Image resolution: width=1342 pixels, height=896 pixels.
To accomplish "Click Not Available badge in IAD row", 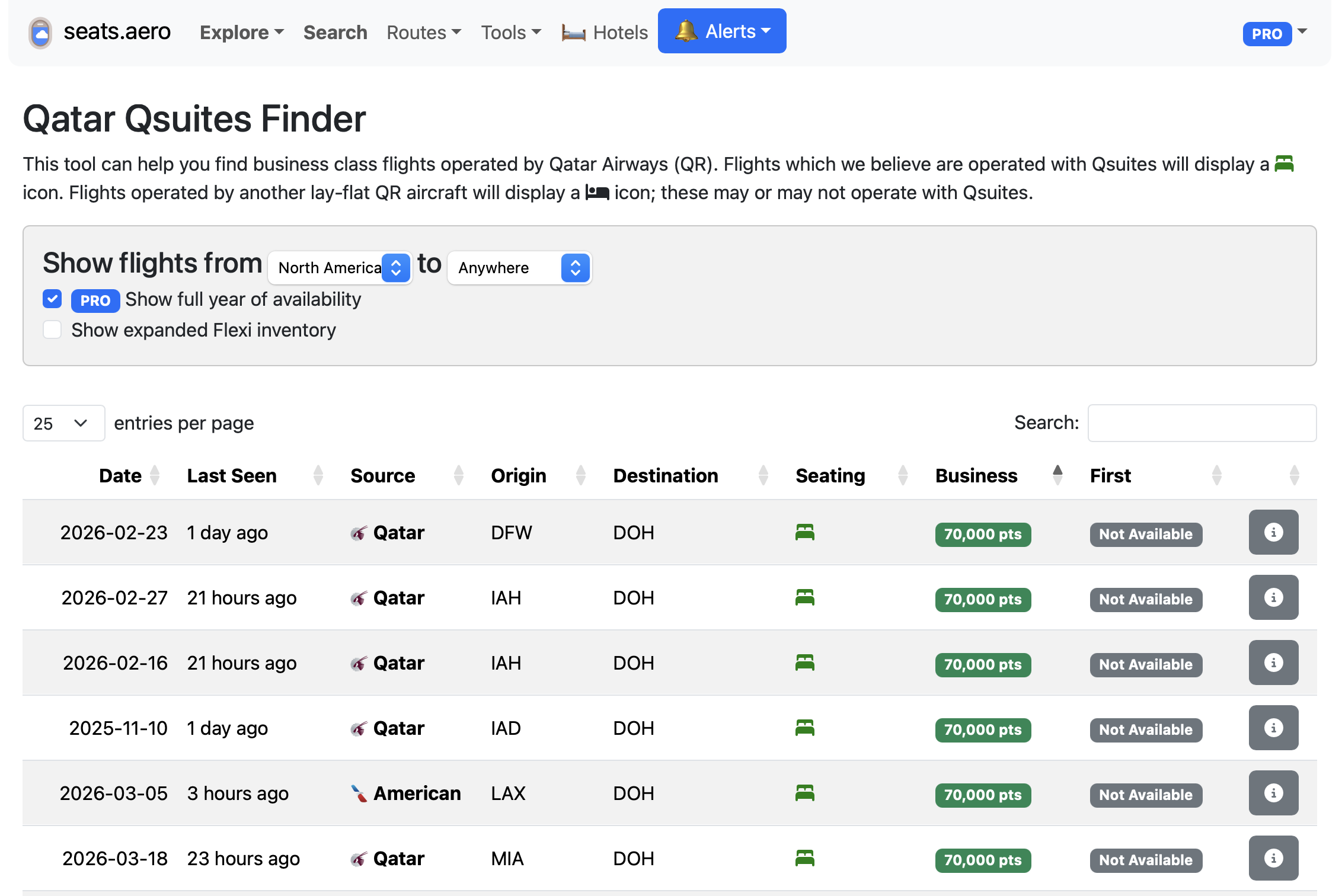I will point(1146,729).
